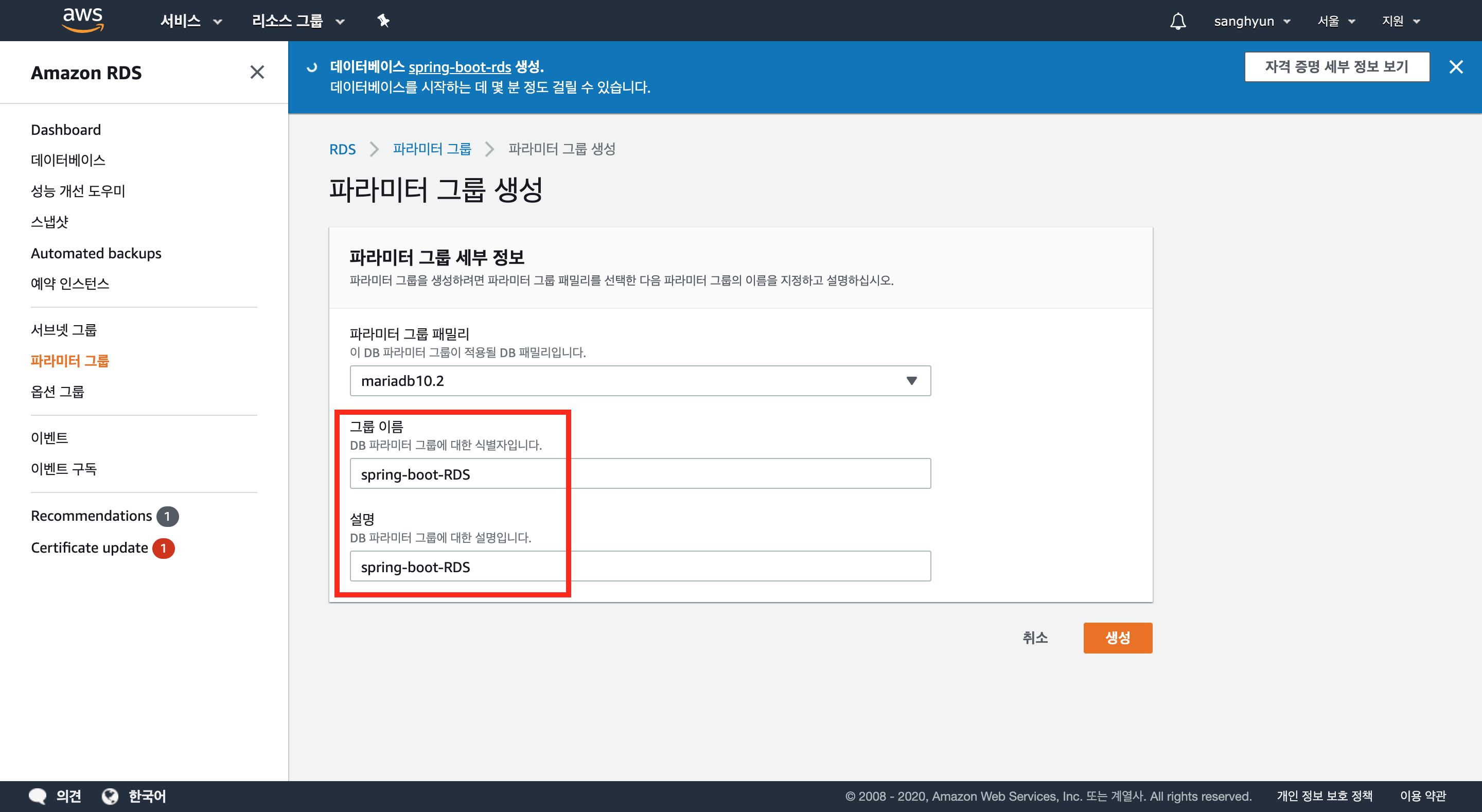The image size is (1482, 812).
Task: Close the Amazon RDS sidebar panel
Action: (x=257, y=72)
